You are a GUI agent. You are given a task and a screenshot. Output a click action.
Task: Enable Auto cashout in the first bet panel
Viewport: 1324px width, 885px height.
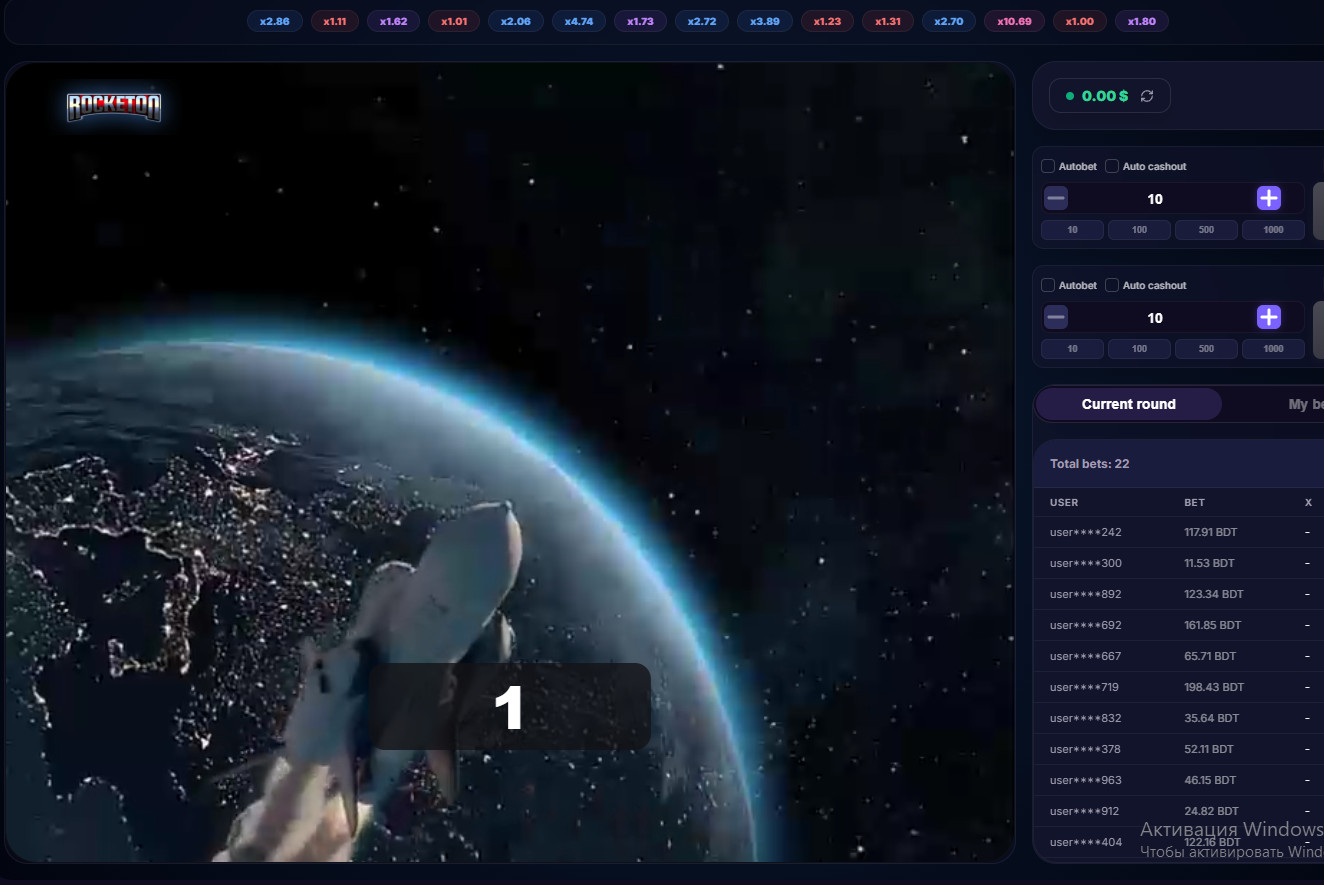(1112, 166)
